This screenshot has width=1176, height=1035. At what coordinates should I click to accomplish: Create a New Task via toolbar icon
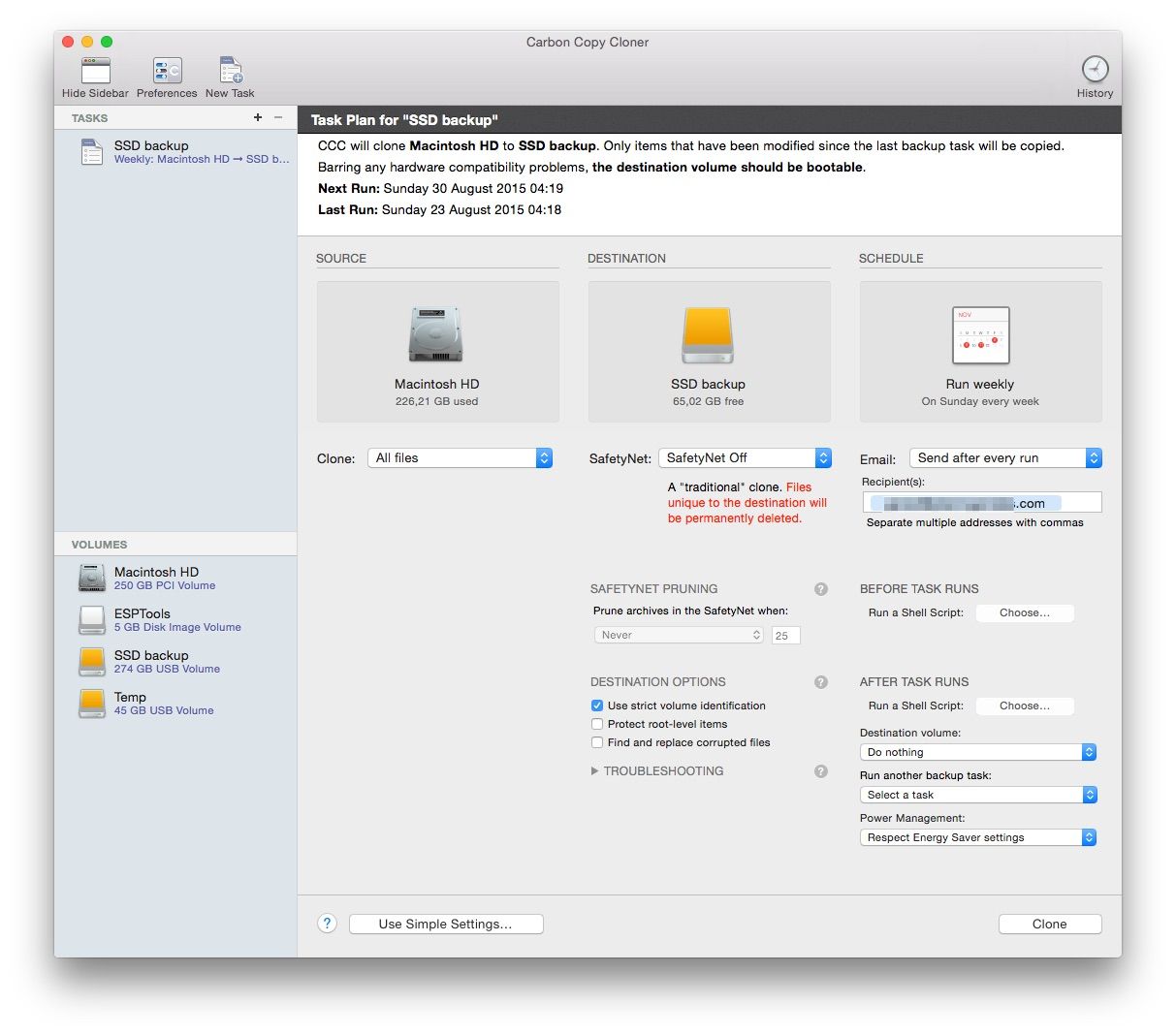pos(231,71)
